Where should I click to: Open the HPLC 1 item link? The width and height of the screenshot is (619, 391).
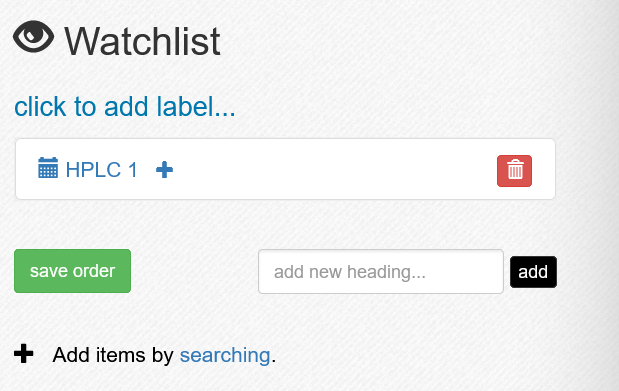(101, 170)
